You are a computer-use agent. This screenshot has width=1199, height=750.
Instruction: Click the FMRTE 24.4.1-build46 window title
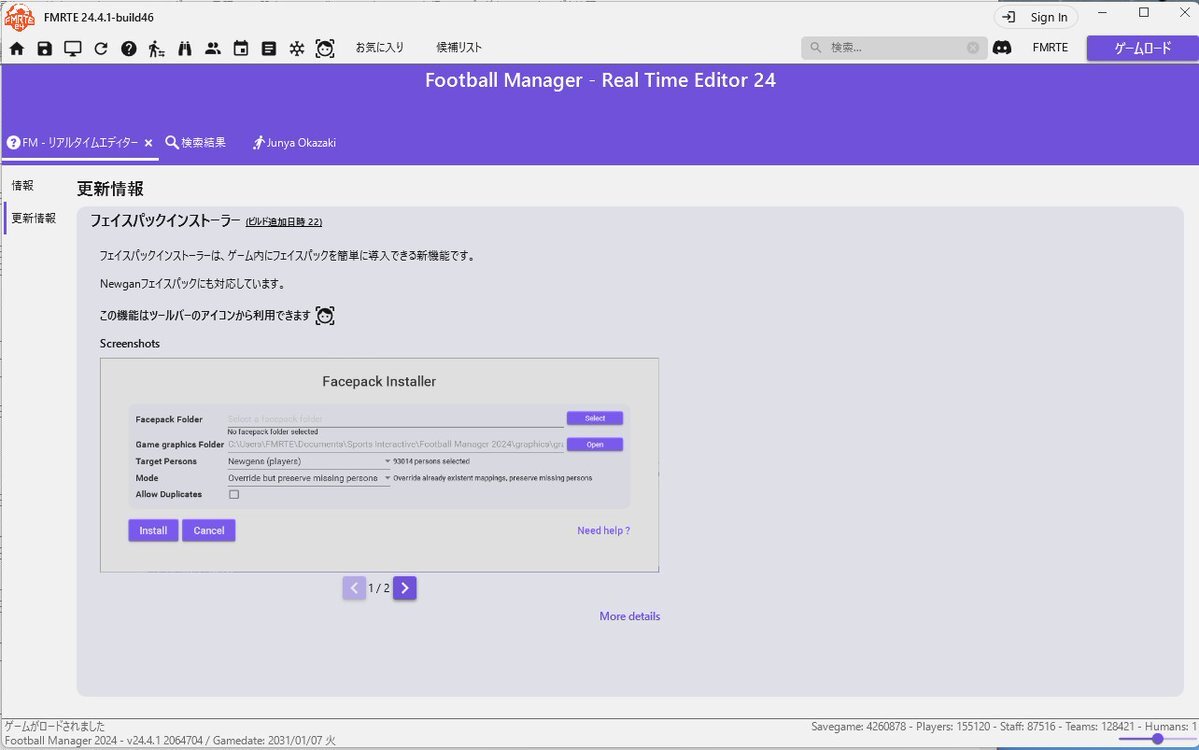99,17
